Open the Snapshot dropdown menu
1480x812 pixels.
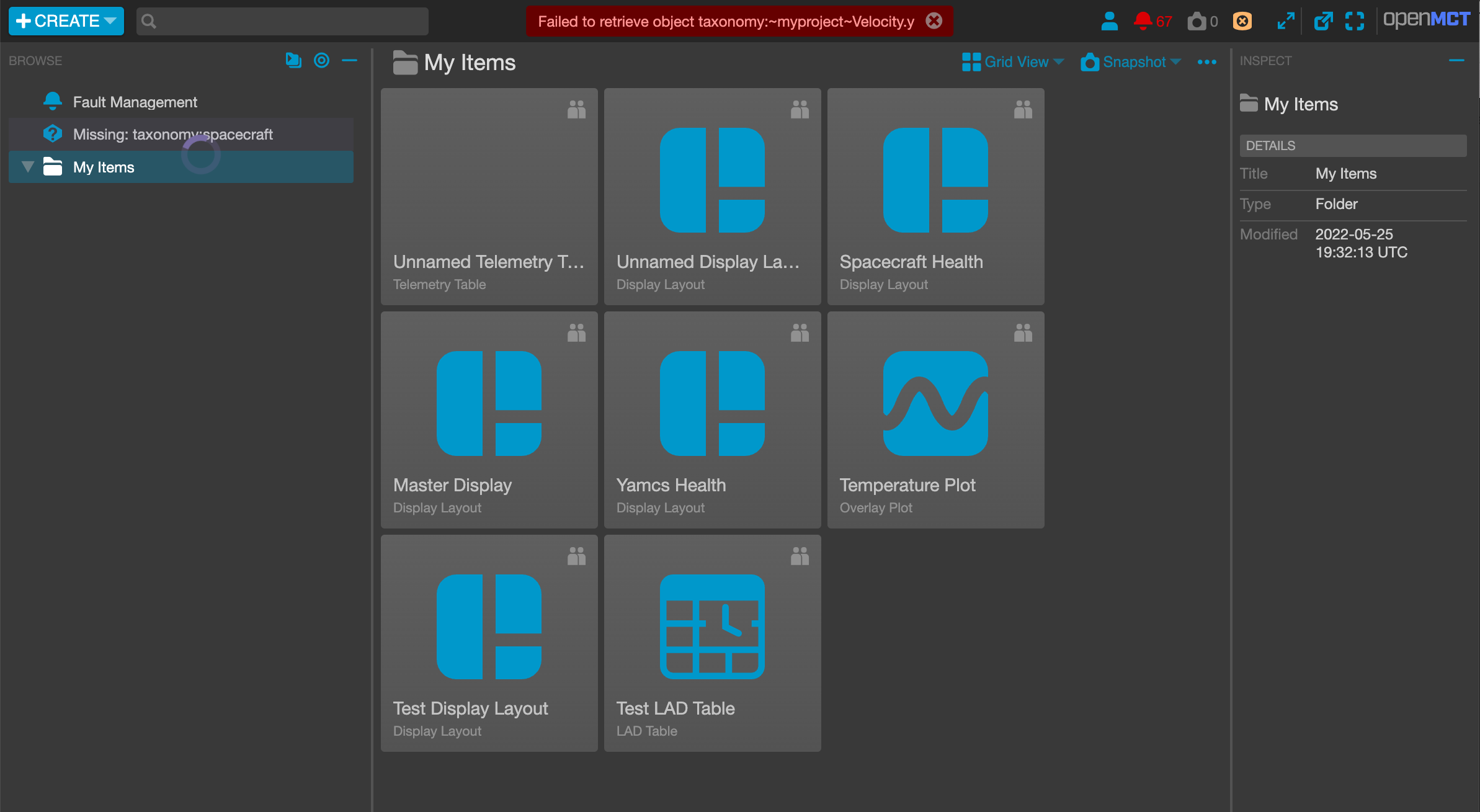coord(1130,62)
